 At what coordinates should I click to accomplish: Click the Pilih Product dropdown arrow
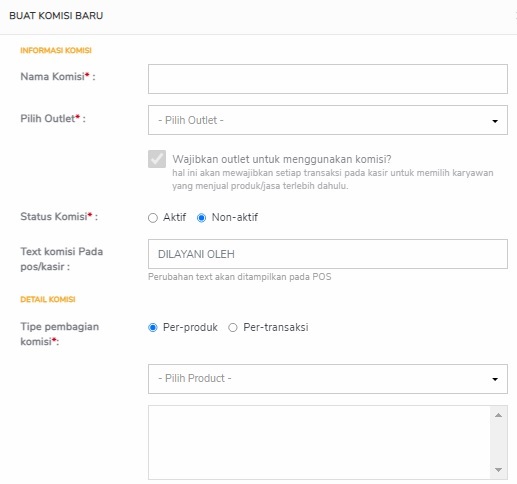coord(495,379)
